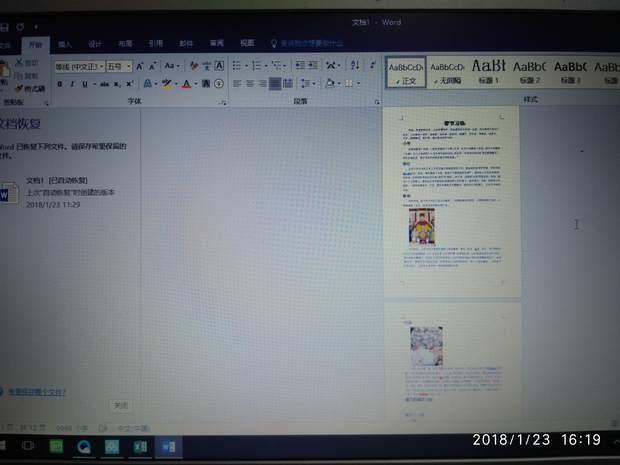
Task: Open change case dropdown
Action: coord(172,66)
